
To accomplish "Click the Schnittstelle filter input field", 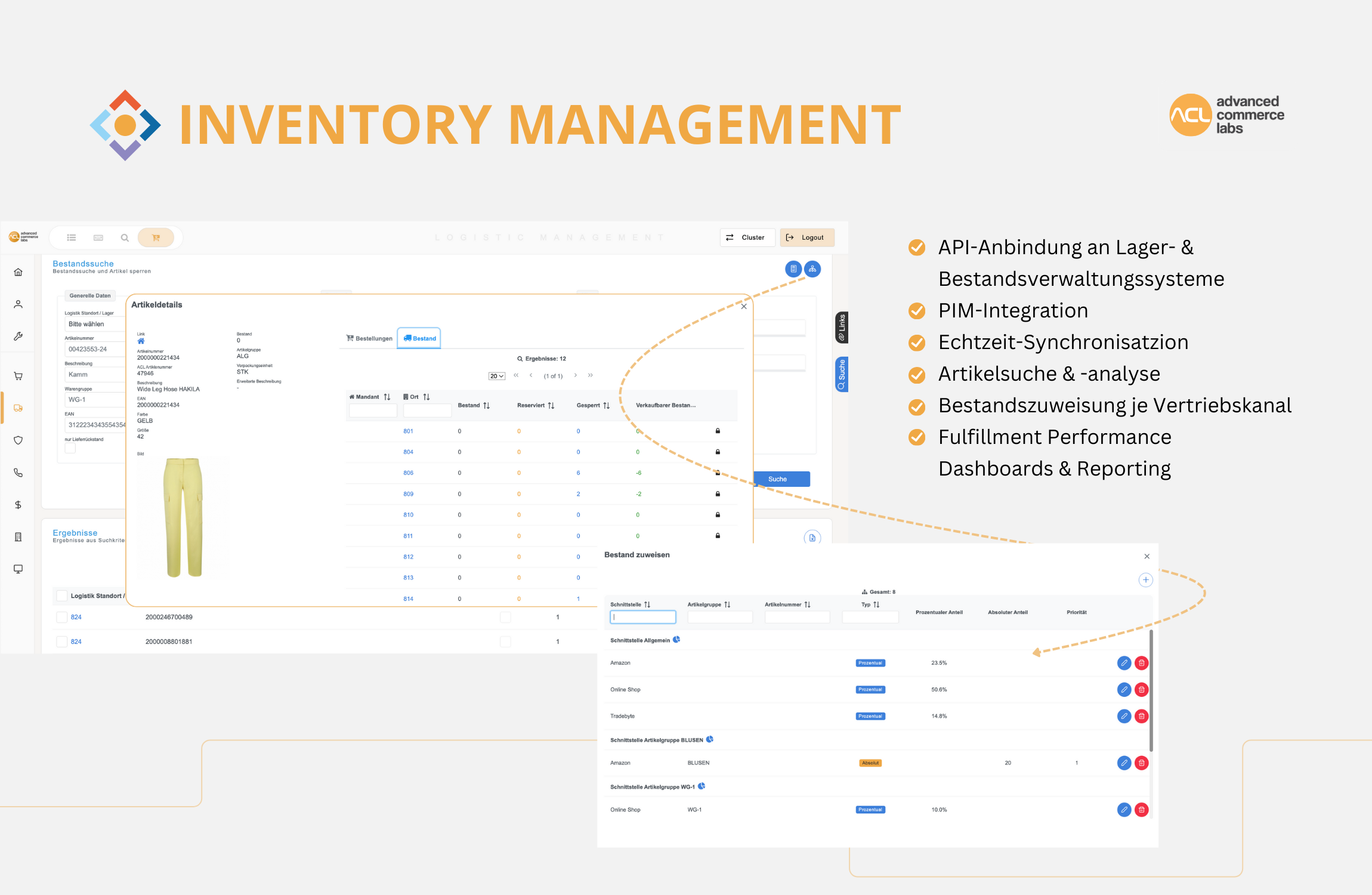I will pos(642,617).
